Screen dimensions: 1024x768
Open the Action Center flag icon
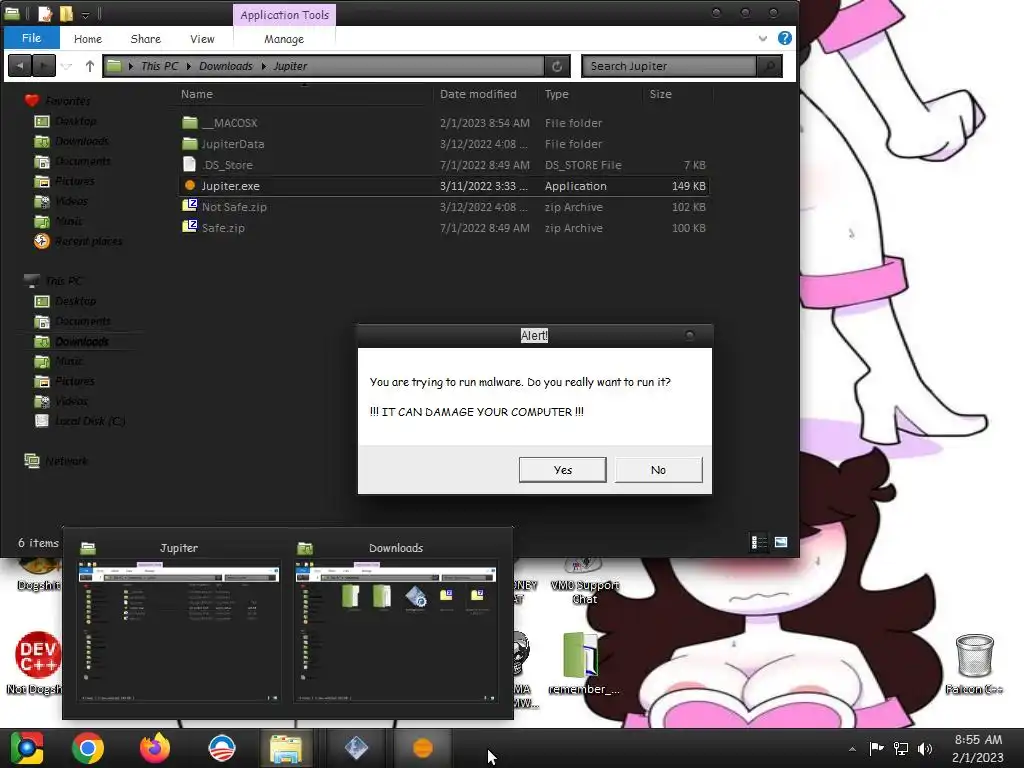(876, 748)
